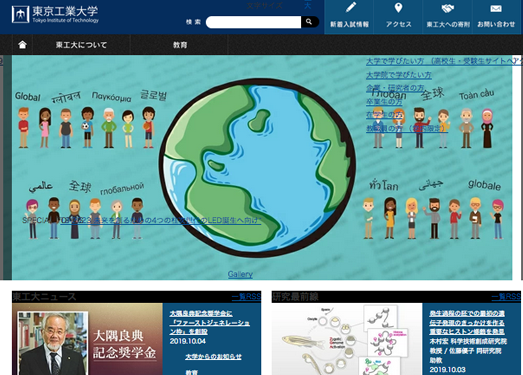Open the 在学生の方 link

[385, 115]
